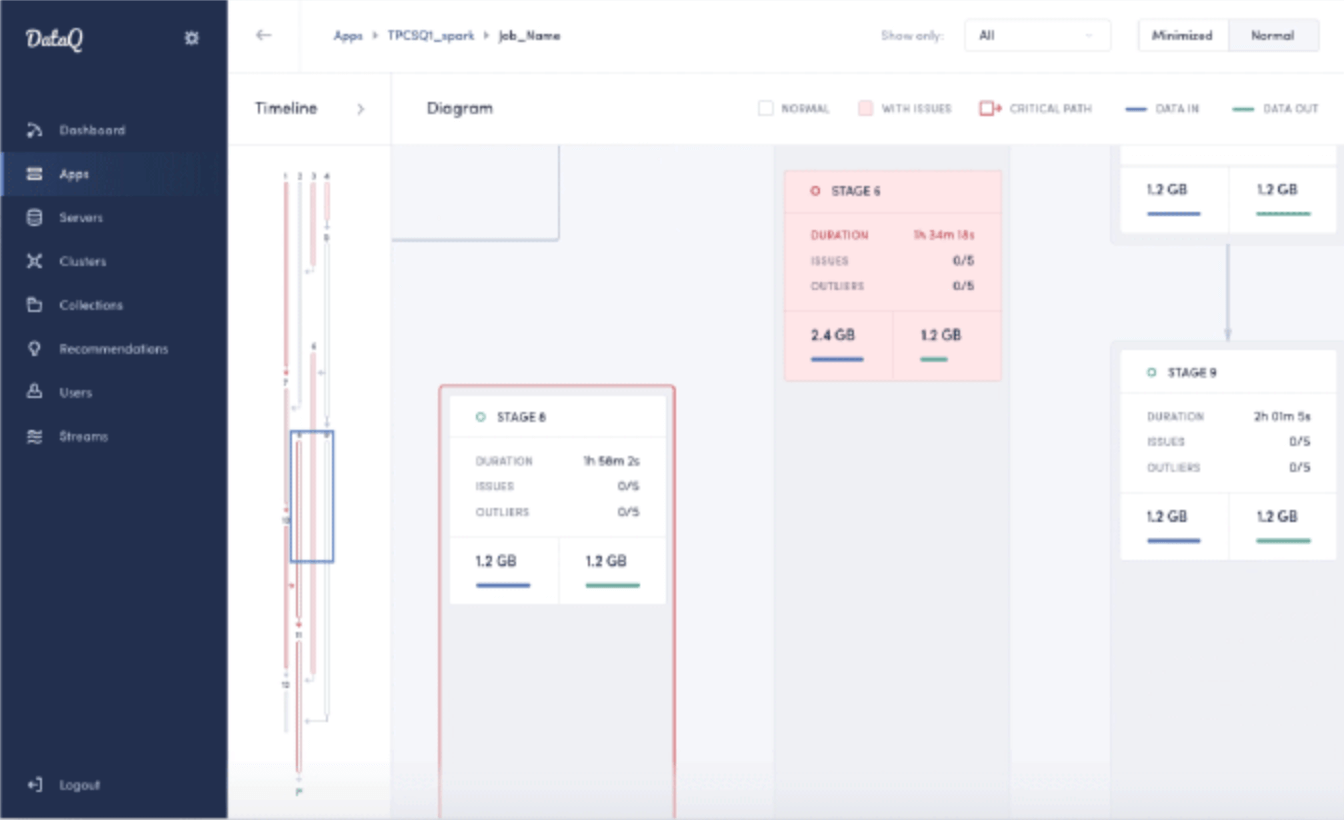This screenshot has height=820, width=1344.
Task: Click the Apps breadcrumb link
Action: pos(348,35)
